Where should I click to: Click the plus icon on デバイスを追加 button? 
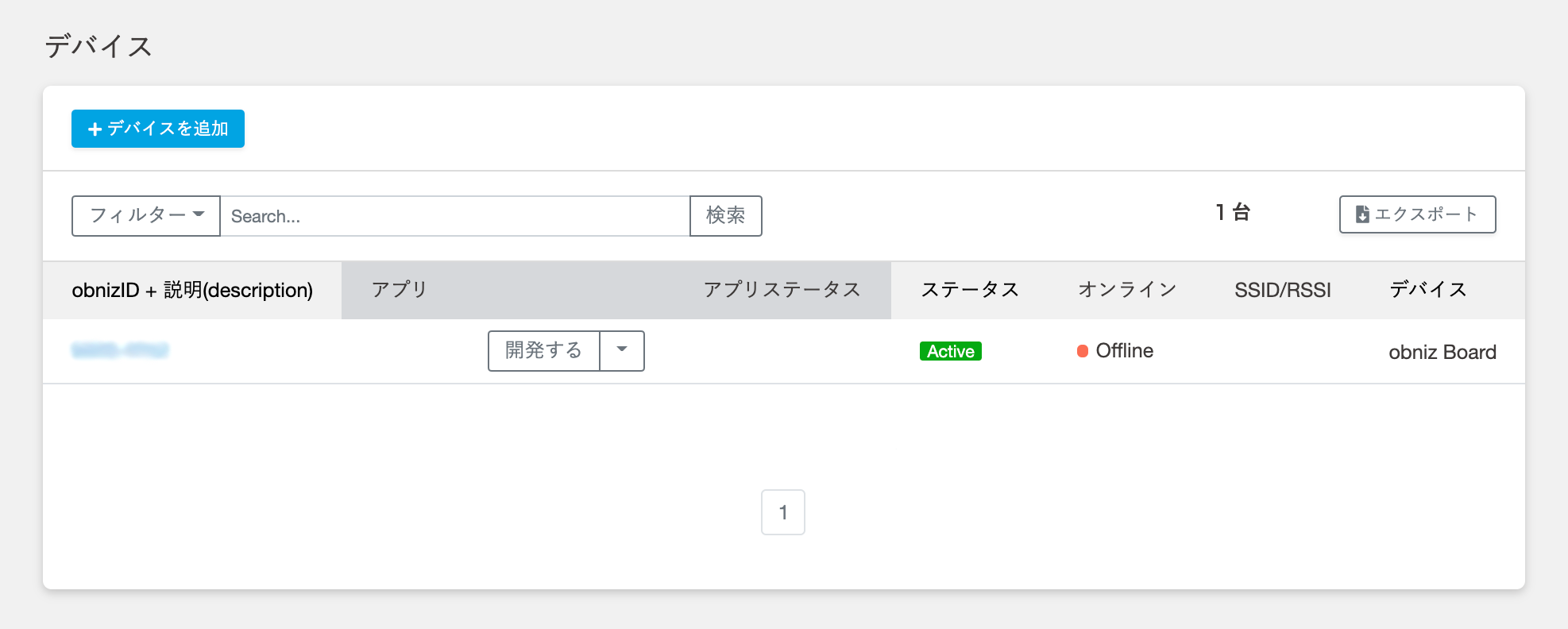coord(95,128)
